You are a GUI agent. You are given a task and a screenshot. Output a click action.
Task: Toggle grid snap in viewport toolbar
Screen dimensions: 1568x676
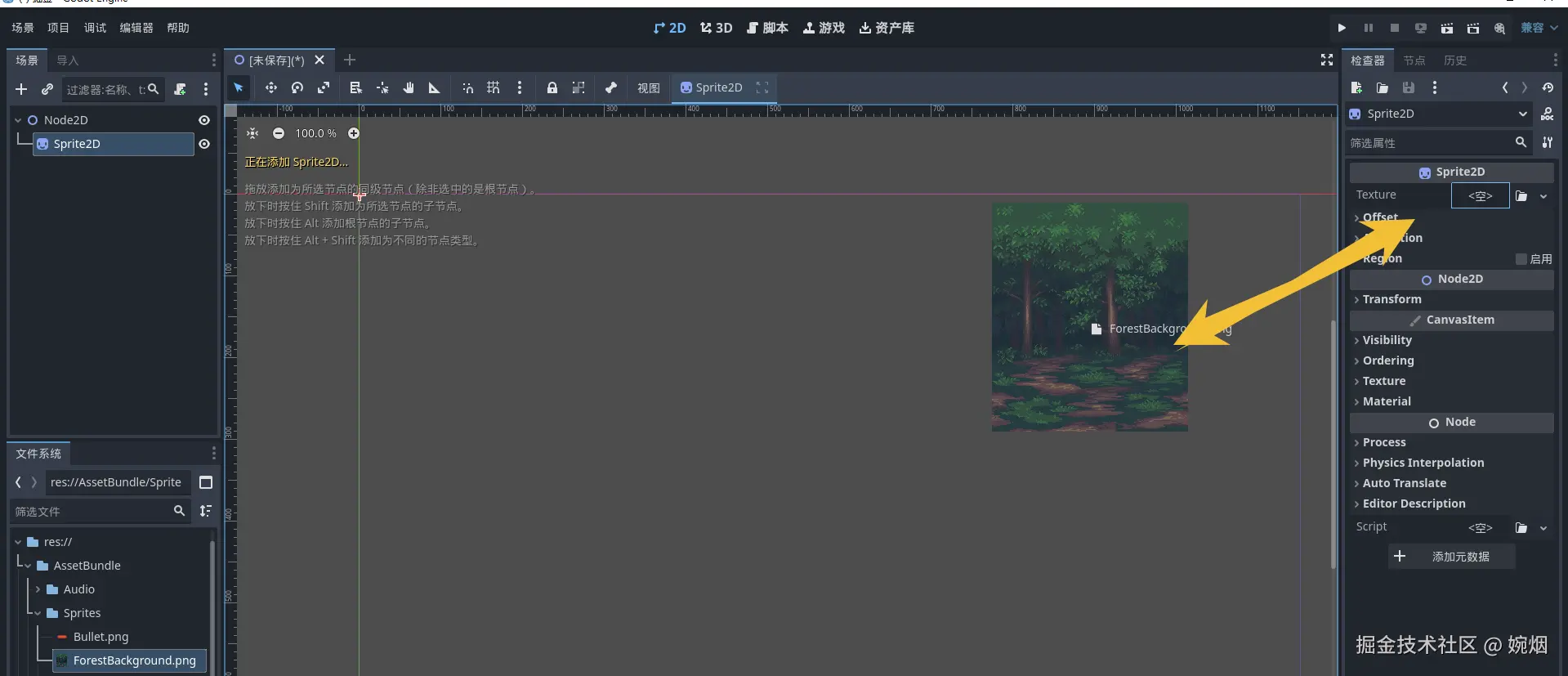494,87
